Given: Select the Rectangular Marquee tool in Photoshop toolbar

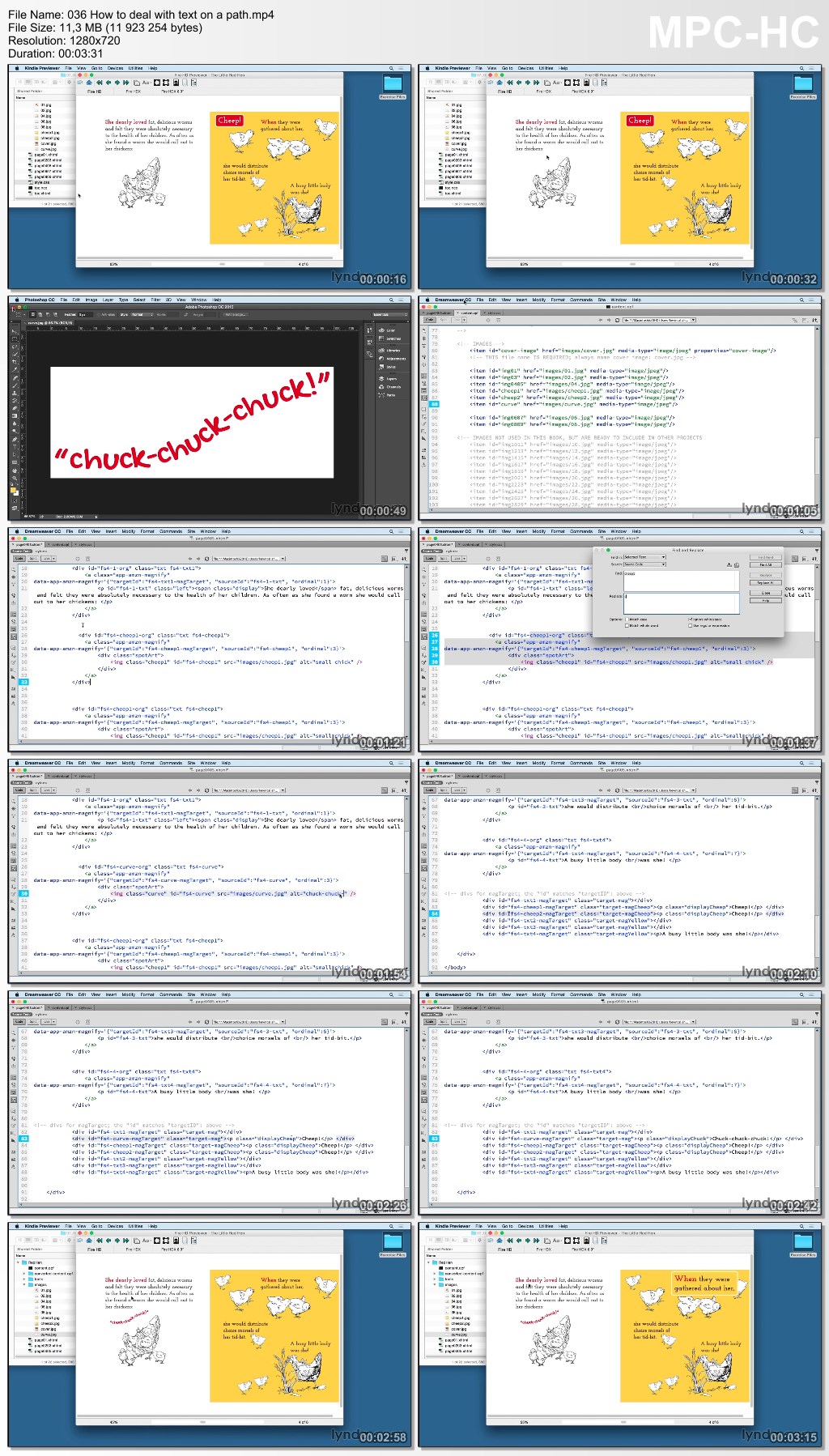Looking at the screenshot, I should point(15,339).
